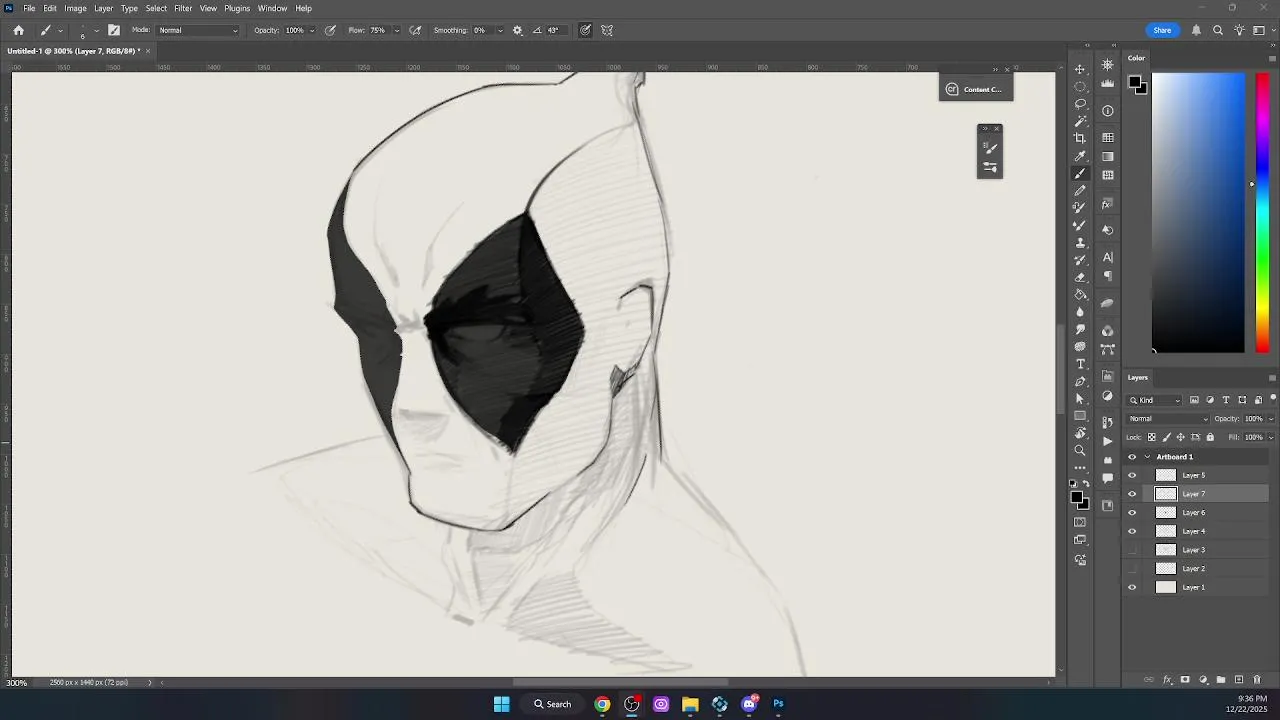Show Layer 2 visibility box
The width and height of the screenshot is (1280, 720).
pyautogui.click(x=1132, y=569)
